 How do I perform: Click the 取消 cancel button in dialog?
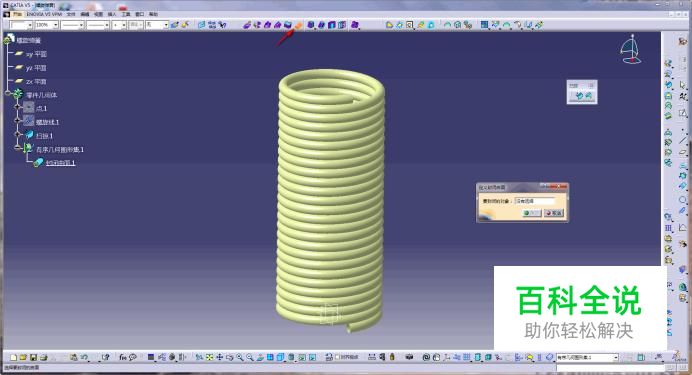[553, 213]
